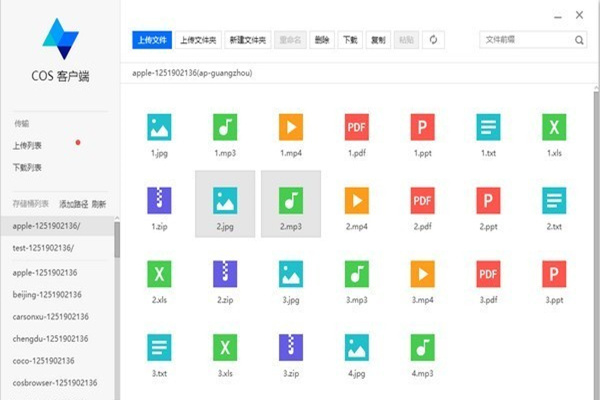Select the 1.xls spreadsheet icon
Viewport: 600px width, 400px height.
pos(554,128)
